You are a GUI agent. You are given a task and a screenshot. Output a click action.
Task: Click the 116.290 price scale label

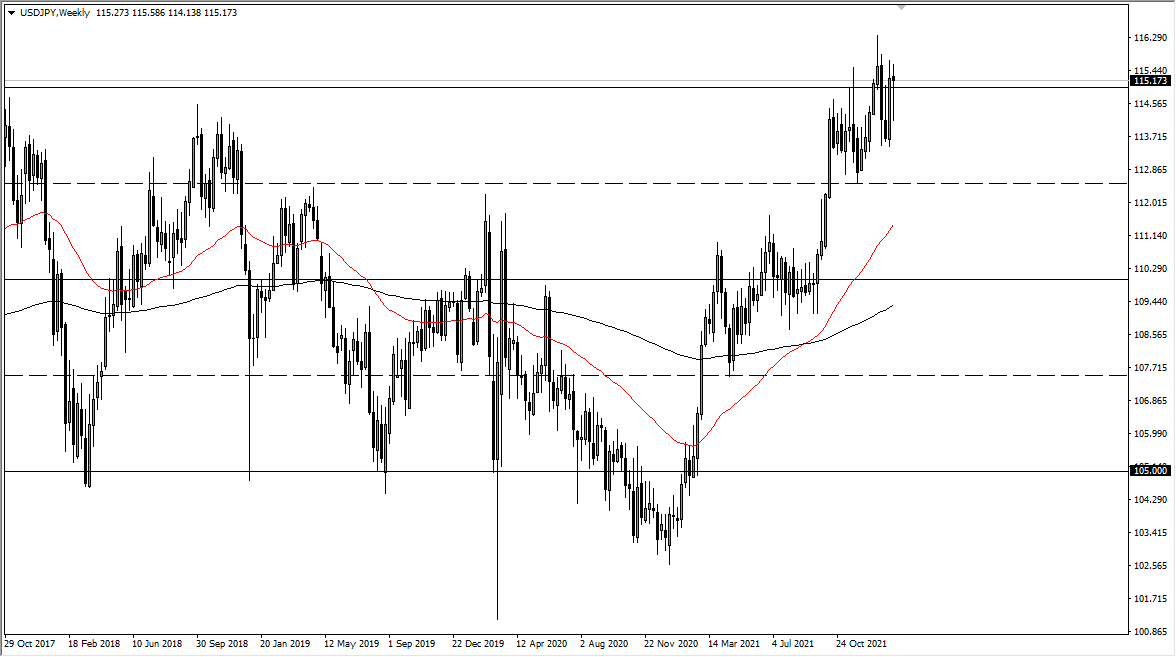1150,38
